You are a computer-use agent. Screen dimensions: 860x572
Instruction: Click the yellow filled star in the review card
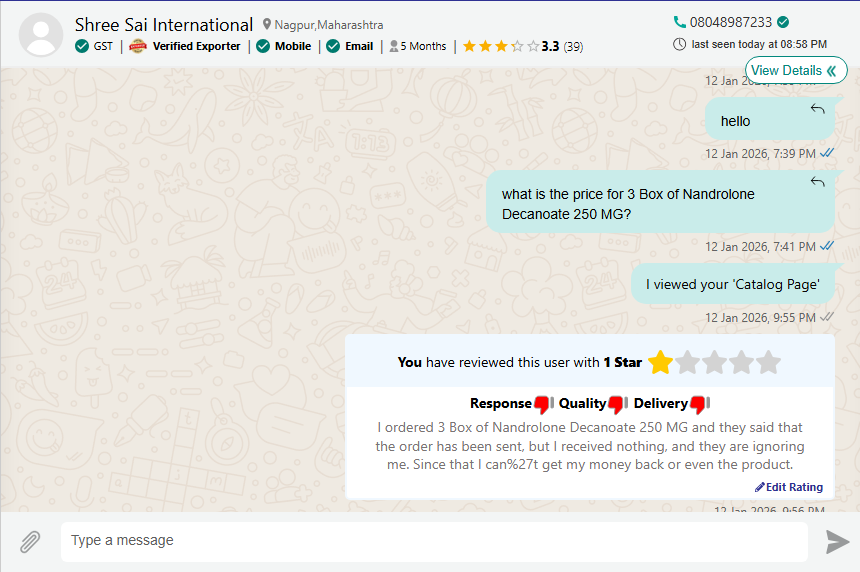click(660, 363)
